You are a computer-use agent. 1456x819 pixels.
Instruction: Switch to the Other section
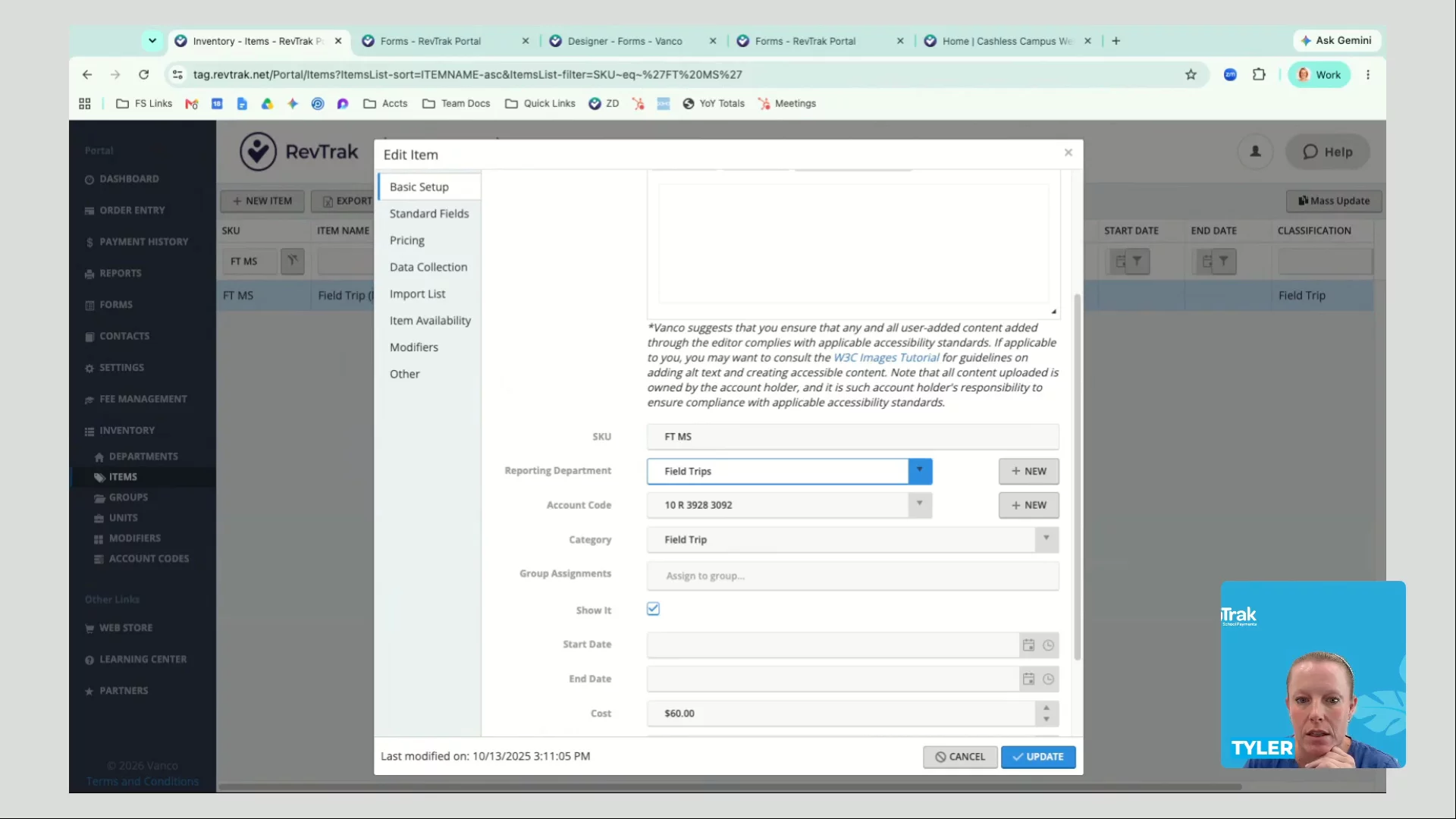pyautogui.click(x=429, y=374)
